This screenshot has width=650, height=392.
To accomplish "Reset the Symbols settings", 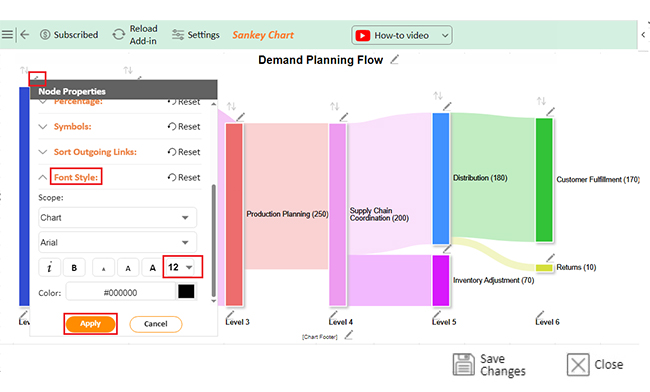I will click(x=184, y=126).
